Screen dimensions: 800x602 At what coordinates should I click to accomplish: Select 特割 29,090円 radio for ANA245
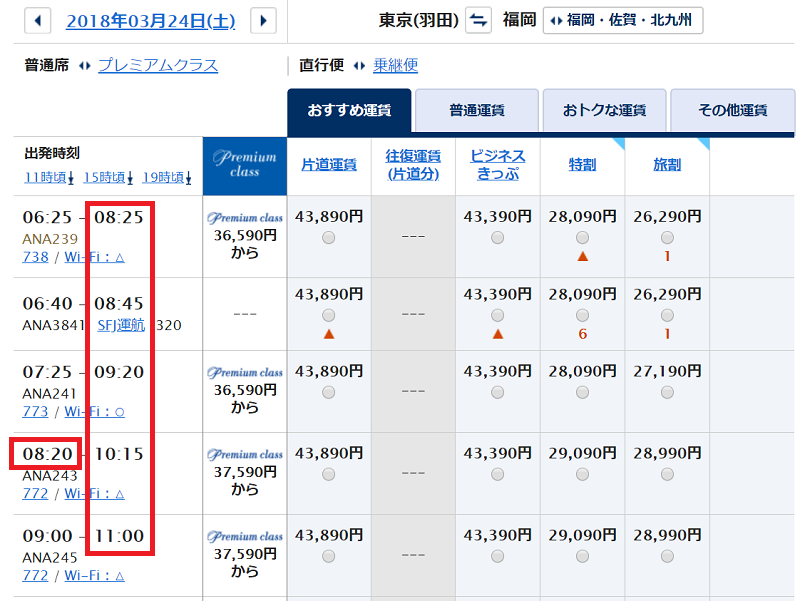click(583, 556)
